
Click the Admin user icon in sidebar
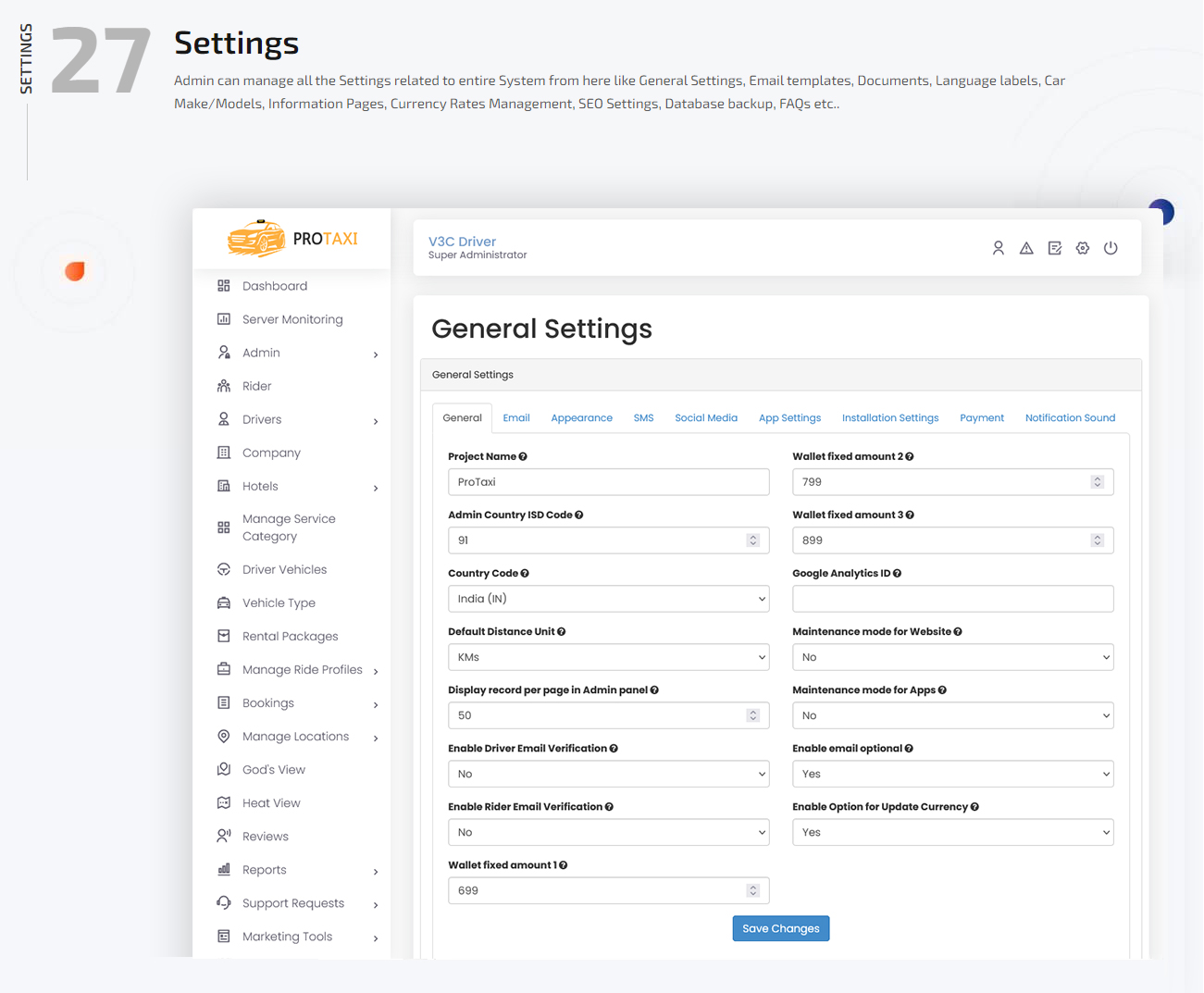(224, 353)
